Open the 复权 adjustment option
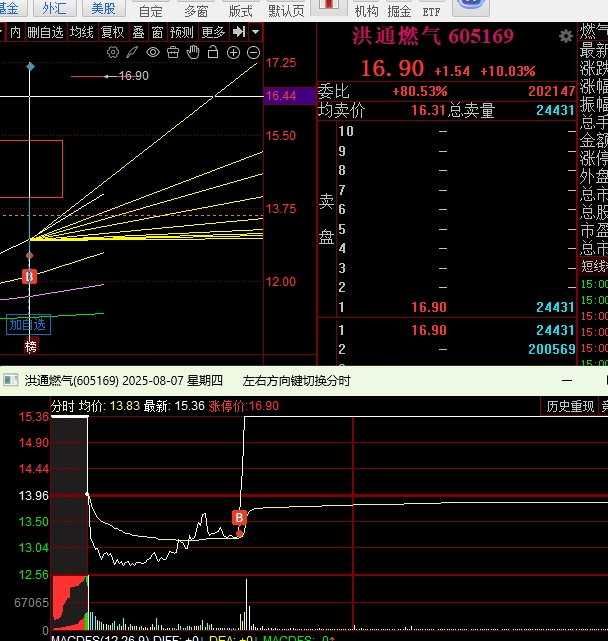This screenshot has height=641, width=608. click(x=112, y=32)
